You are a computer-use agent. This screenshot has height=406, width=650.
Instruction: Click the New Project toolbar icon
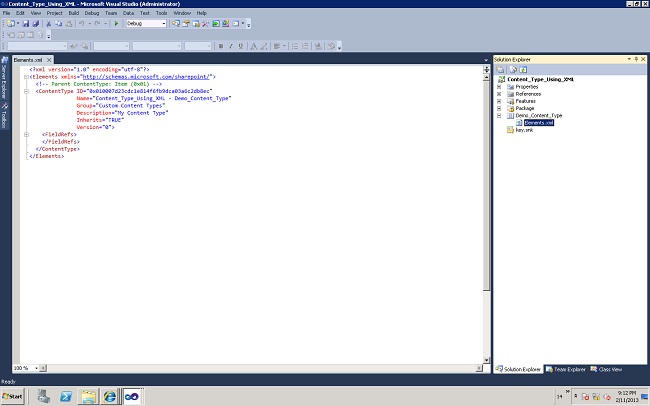coord(11,24)
